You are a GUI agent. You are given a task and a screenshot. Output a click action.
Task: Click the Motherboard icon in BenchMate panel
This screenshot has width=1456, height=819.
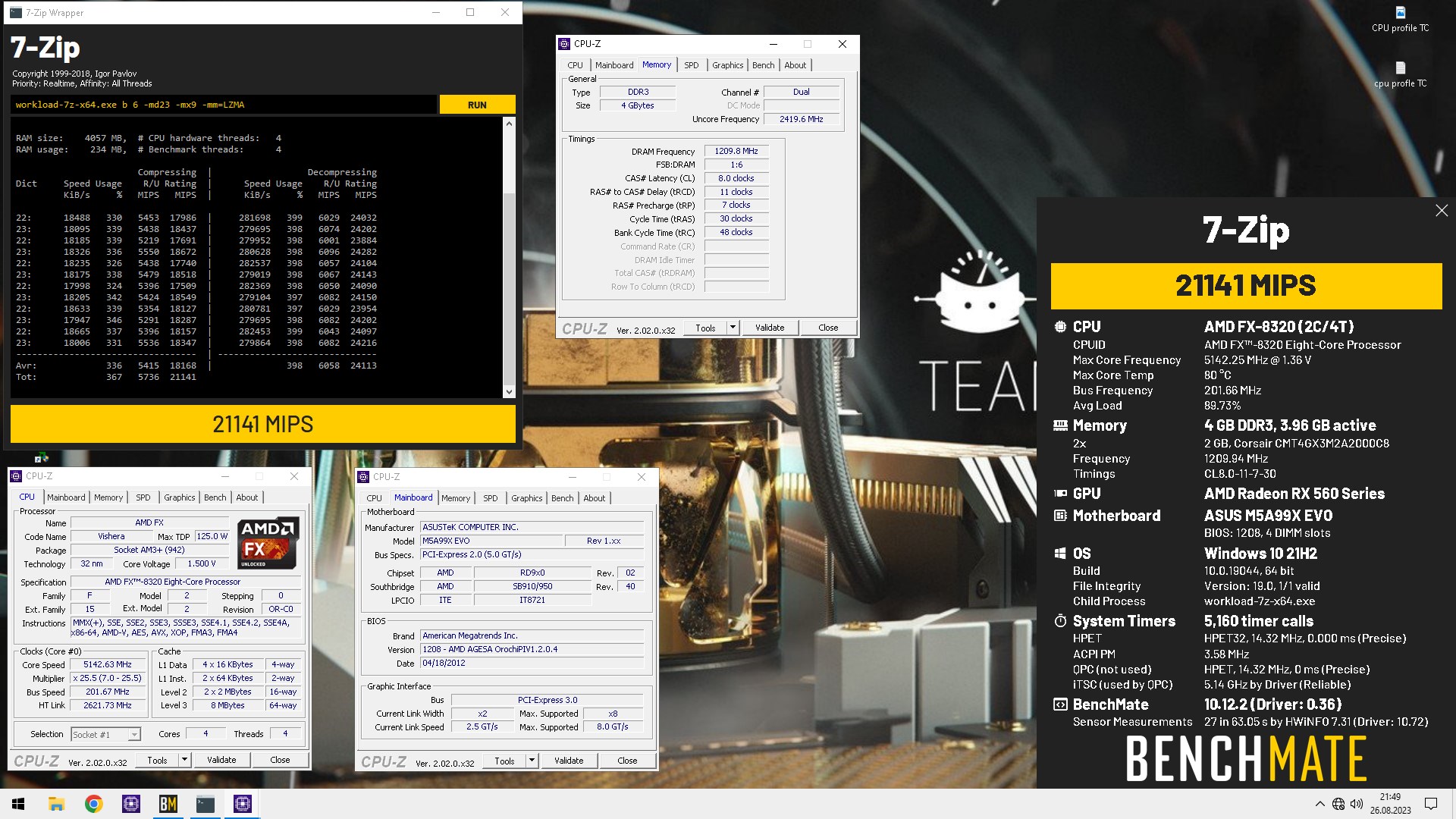(1060, 516)
